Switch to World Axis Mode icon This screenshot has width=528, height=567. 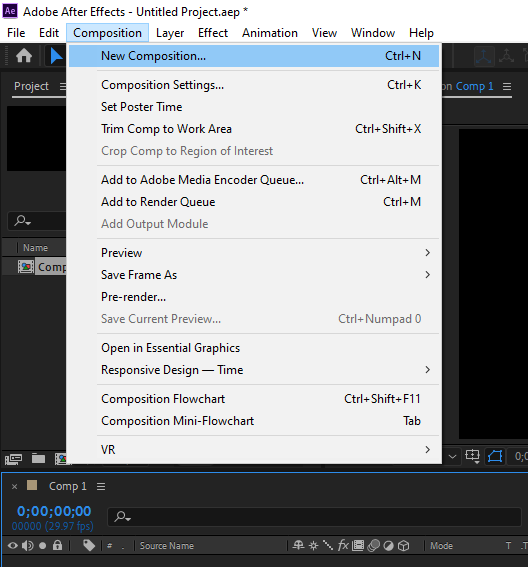click(506, 56)
